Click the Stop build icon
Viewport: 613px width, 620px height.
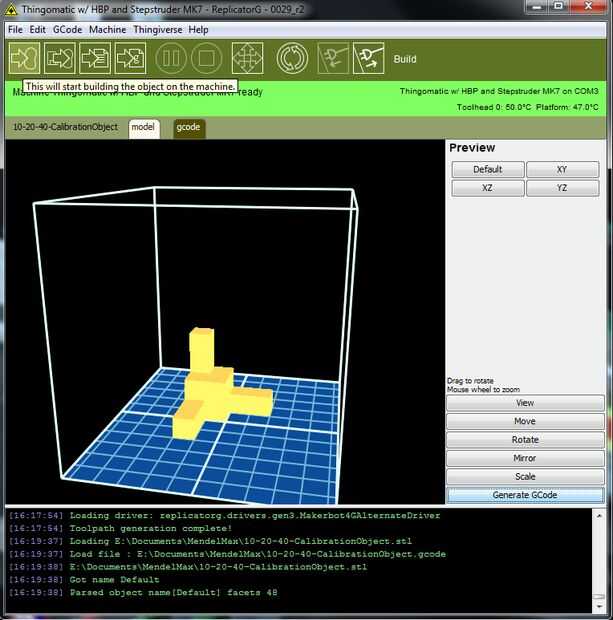tap(206, 59)
